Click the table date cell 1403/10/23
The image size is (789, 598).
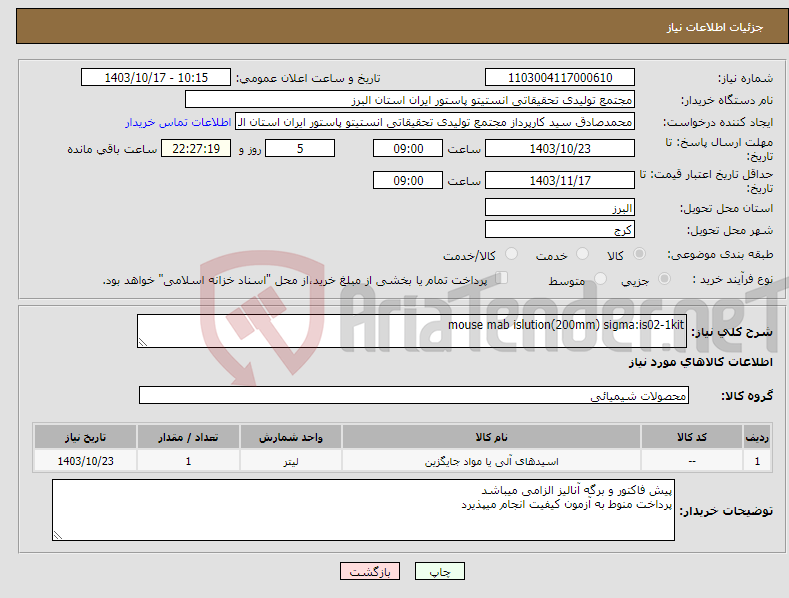tap(86, 461)
